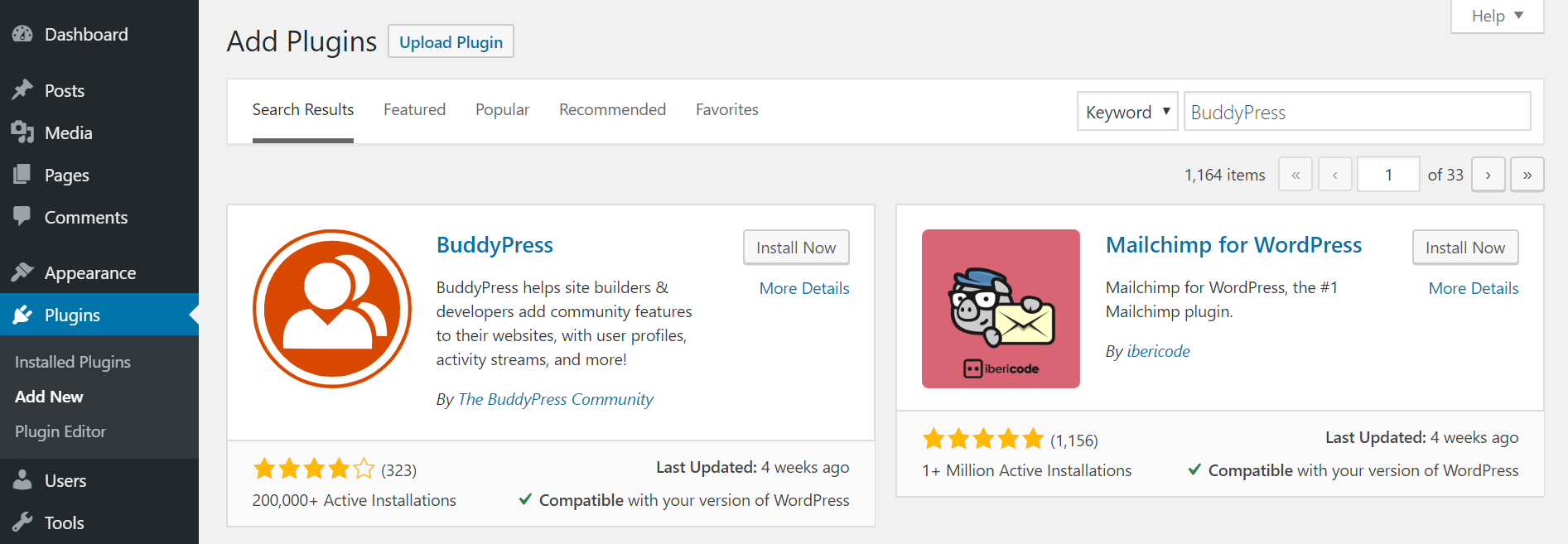Switch to Popular tab
Viewport: 1568px width, 544px height.
pos(502,109)
